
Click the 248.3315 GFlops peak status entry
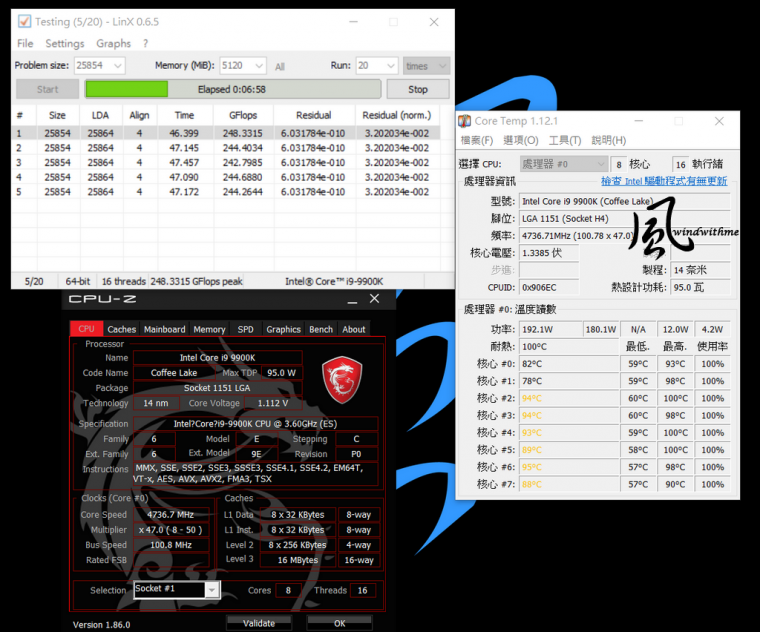click(196, 281)
